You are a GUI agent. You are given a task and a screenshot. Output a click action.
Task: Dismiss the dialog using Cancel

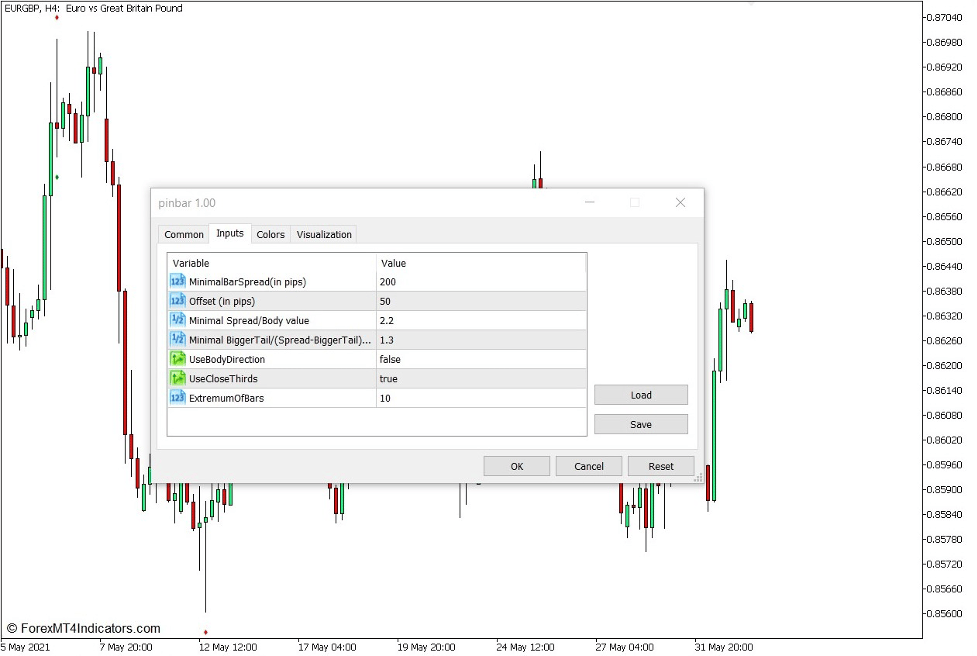pos(588,465)
